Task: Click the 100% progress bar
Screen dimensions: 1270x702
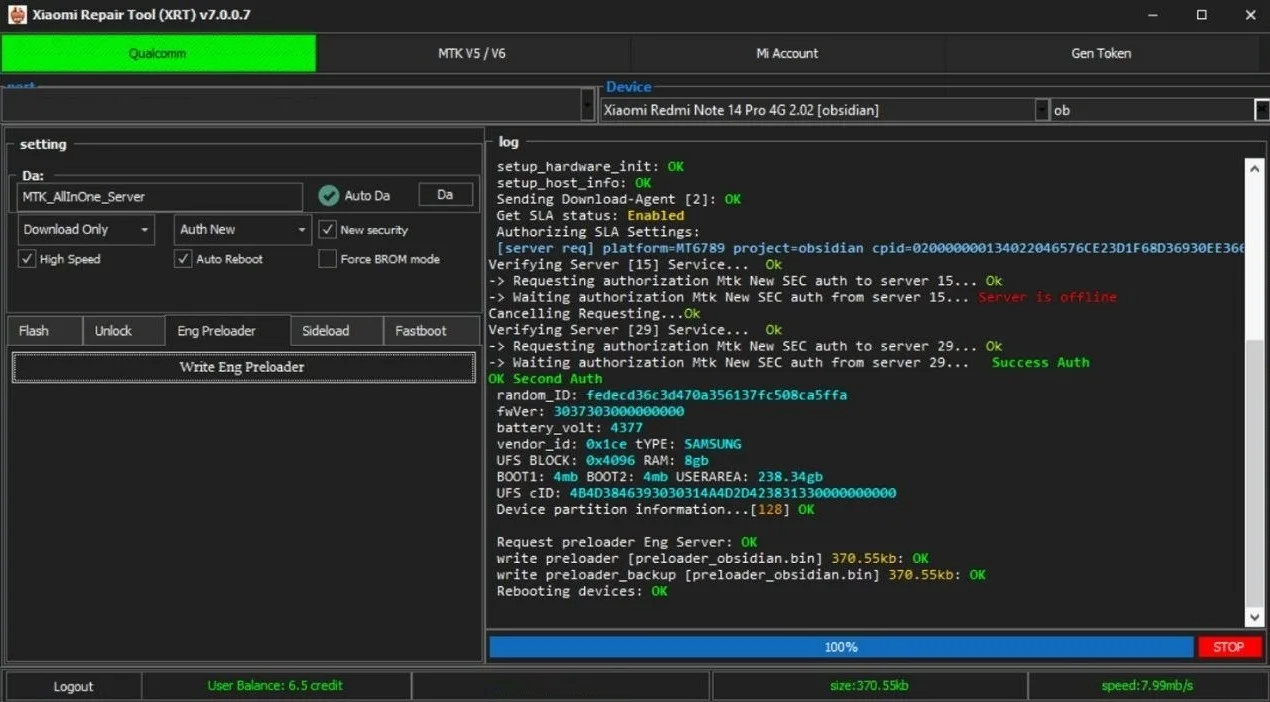Action: pos(841,647)
